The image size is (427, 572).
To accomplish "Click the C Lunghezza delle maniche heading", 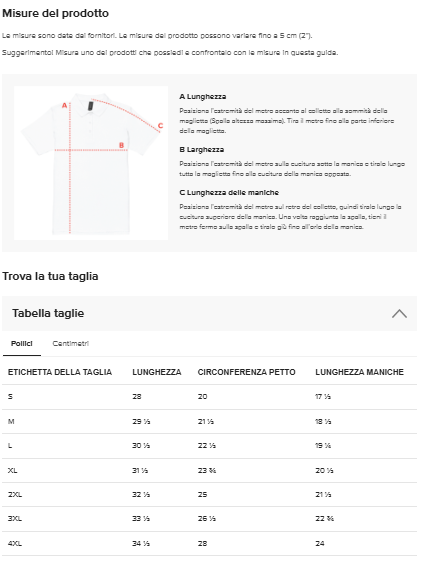I will (229, 193).
